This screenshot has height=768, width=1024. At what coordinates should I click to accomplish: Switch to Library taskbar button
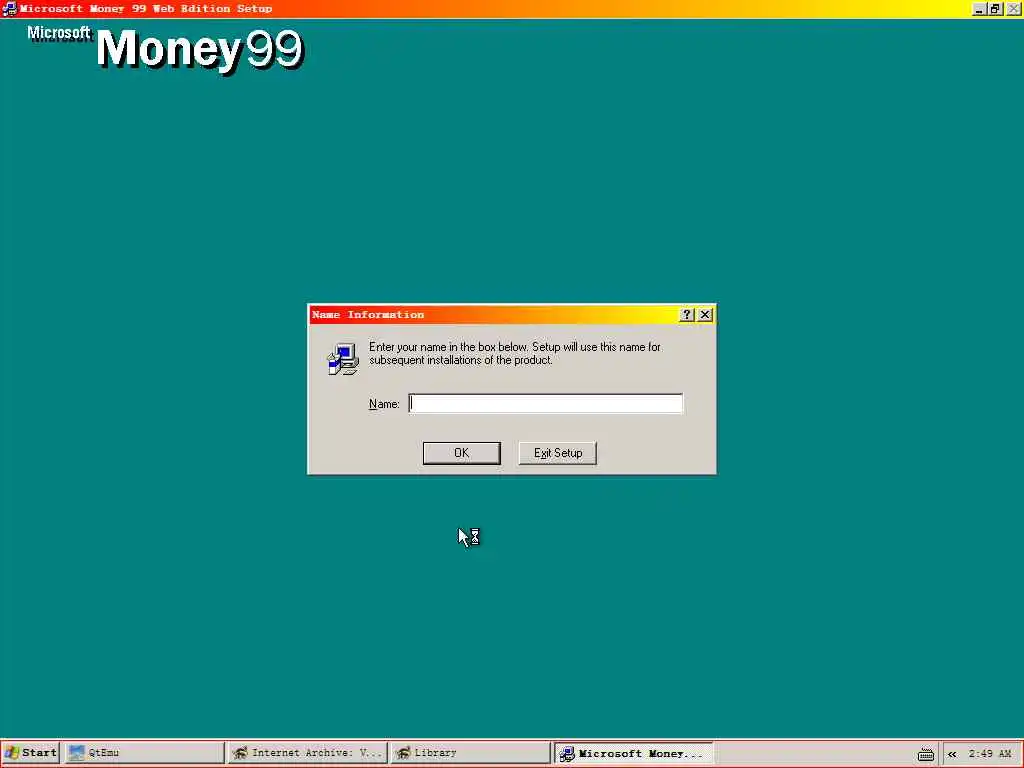[470, 753]
